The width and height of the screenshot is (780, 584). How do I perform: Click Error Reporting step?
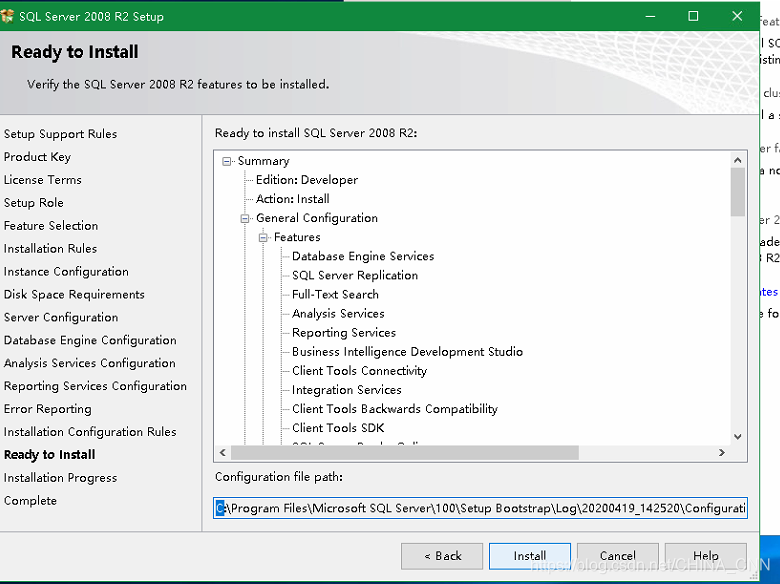(x=48, y=409)
